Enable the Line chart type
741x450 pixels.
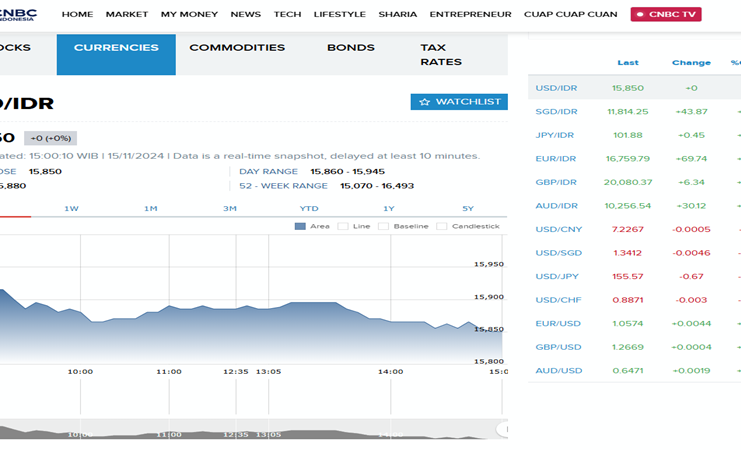click(x=343, y=226)
